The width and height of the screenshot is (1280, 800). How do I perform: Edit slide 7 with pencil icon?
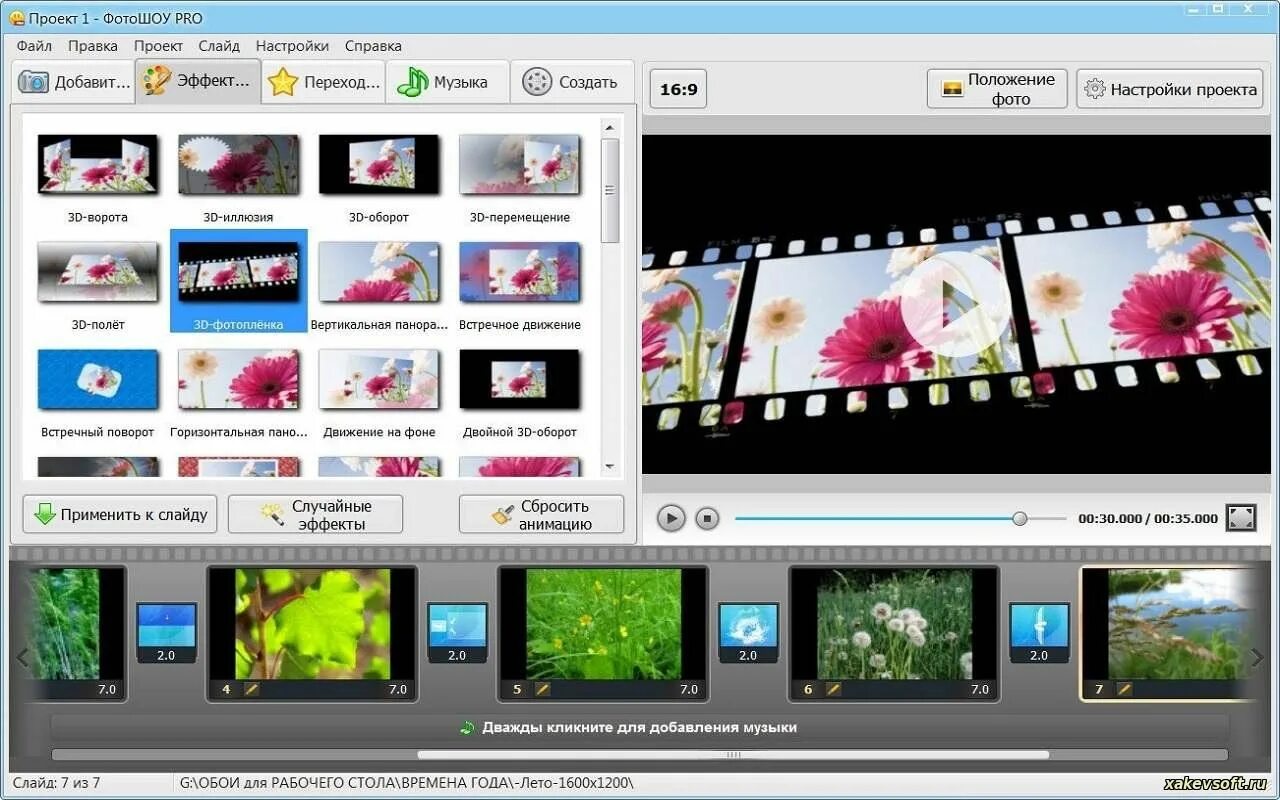click(x=1124, y=689)
